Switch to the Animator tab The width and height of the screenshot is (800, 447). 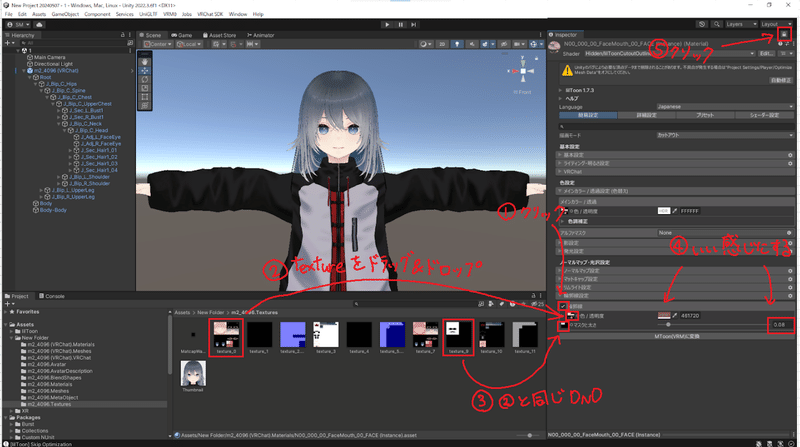pos(261,35)
